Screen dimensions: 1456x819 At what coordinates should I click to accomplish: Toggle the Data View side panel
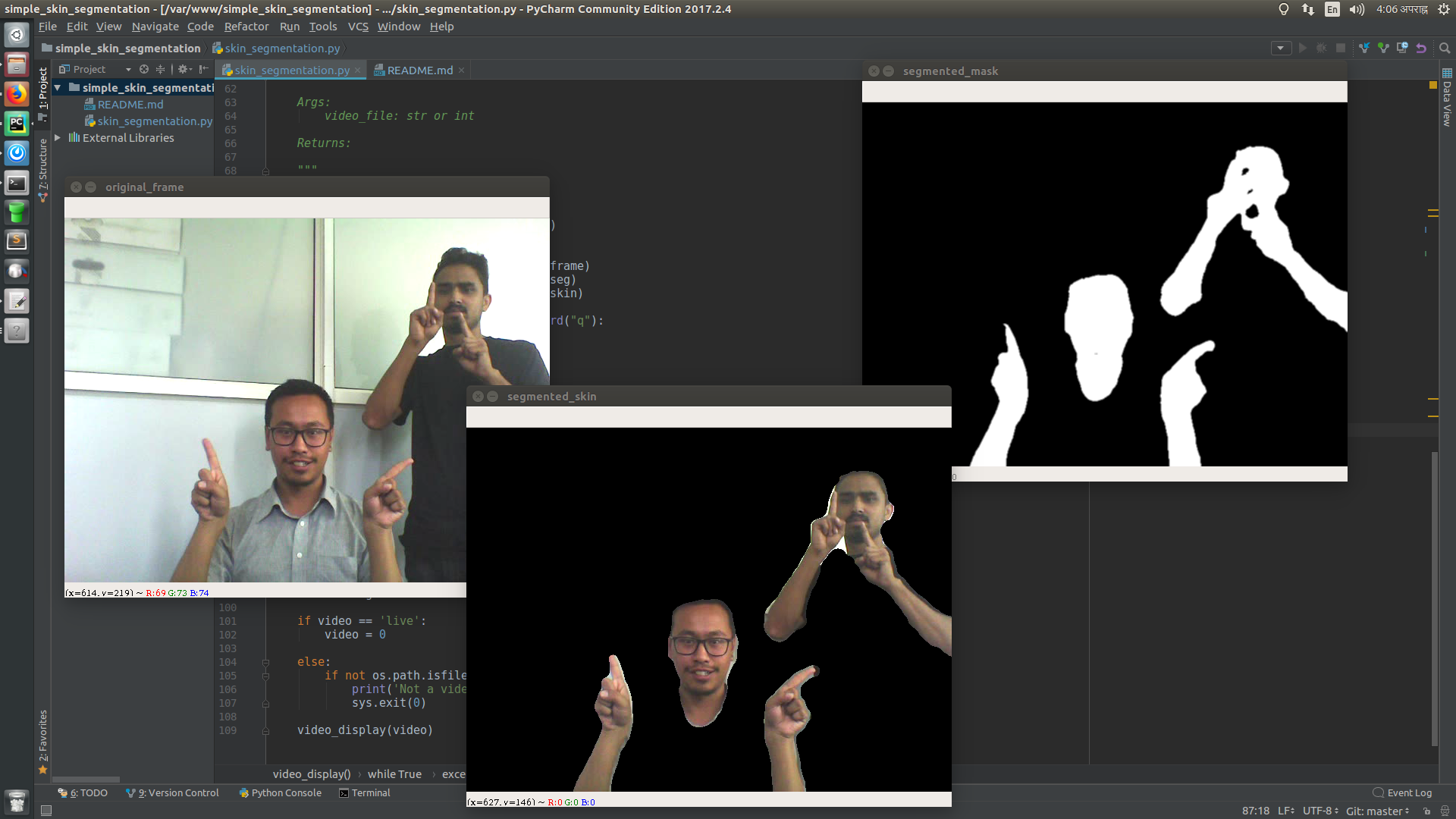tap(1447, 97)
